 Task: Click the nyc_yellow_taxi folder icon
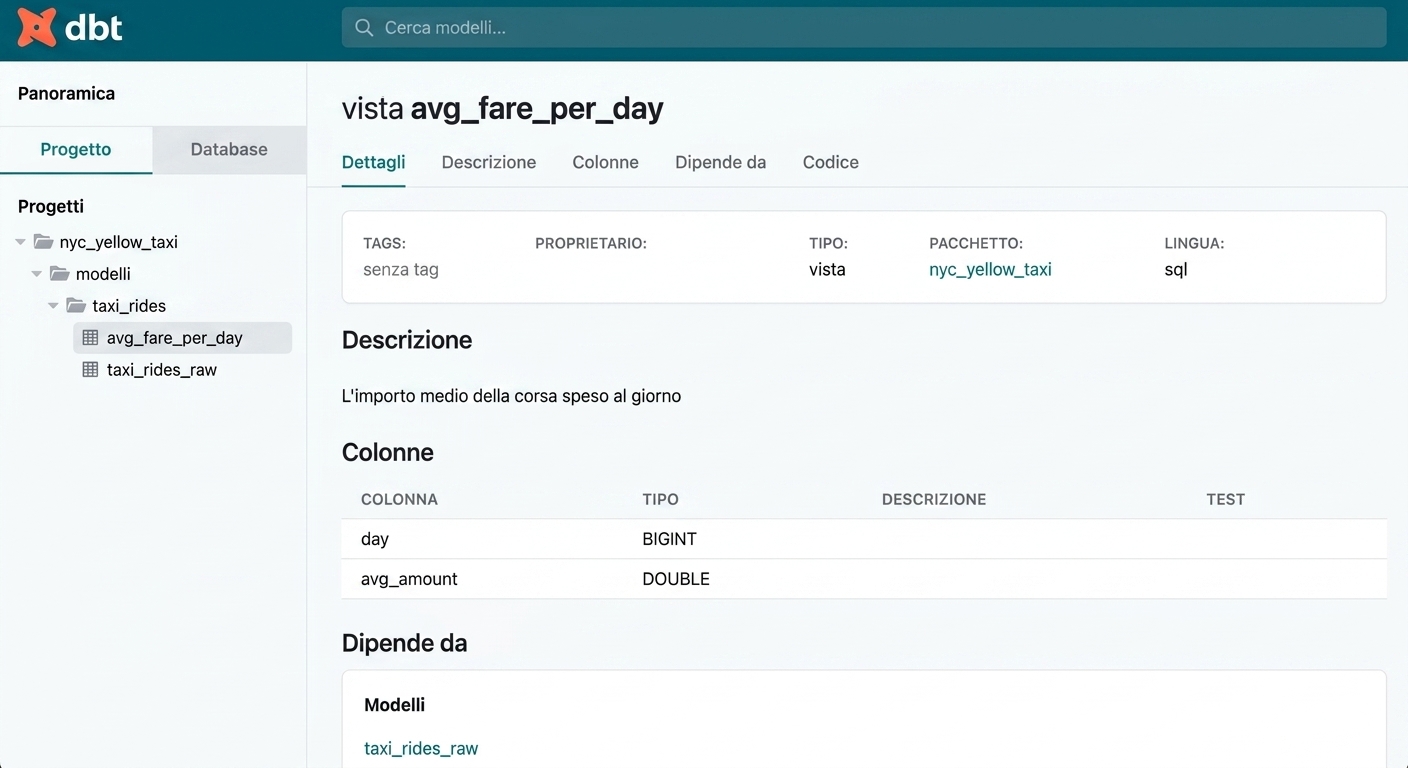43,242
